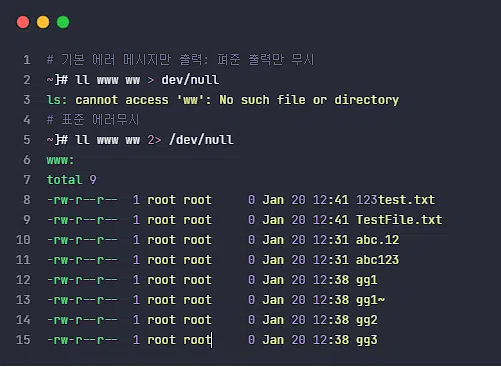The image size is (501, 367).
Task: Click the green maximize dot
Action: tap(63, 22)
